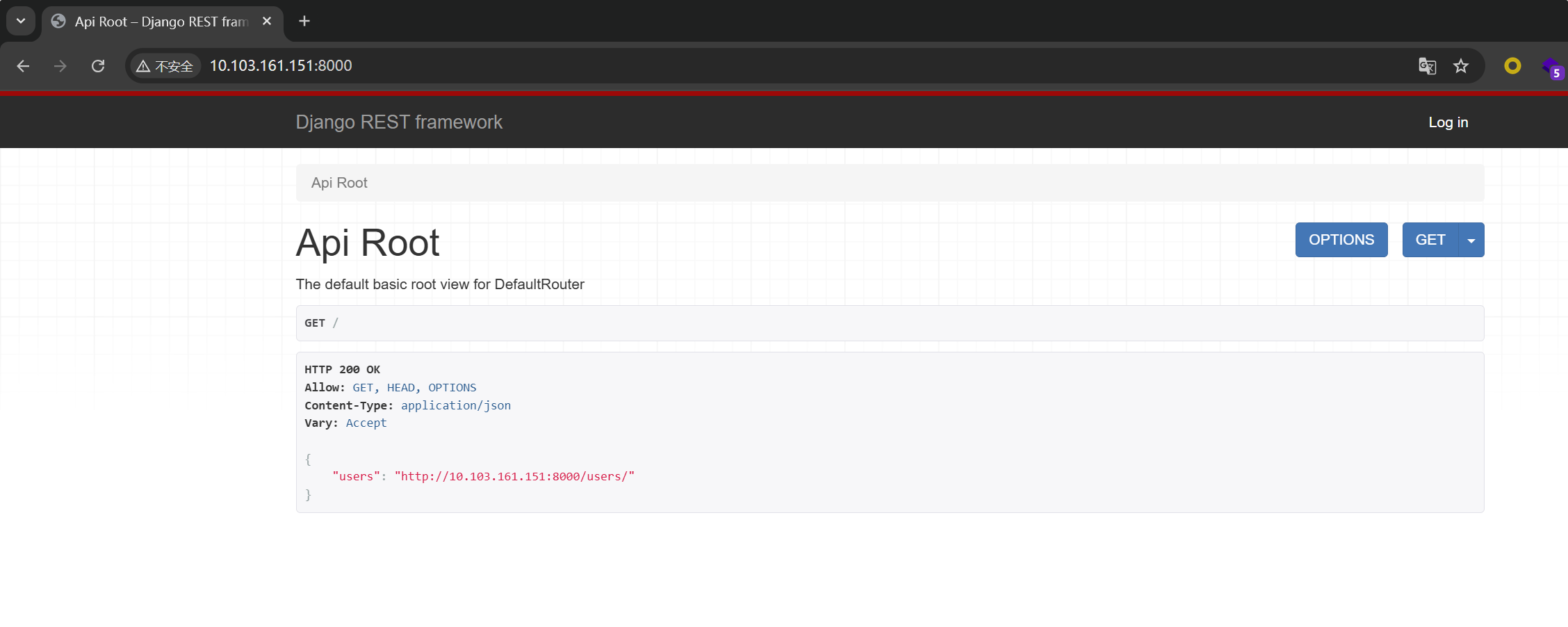Click the Api Root page heading
The width and height of the screenshot is (1568, 627).
point(368,243)
